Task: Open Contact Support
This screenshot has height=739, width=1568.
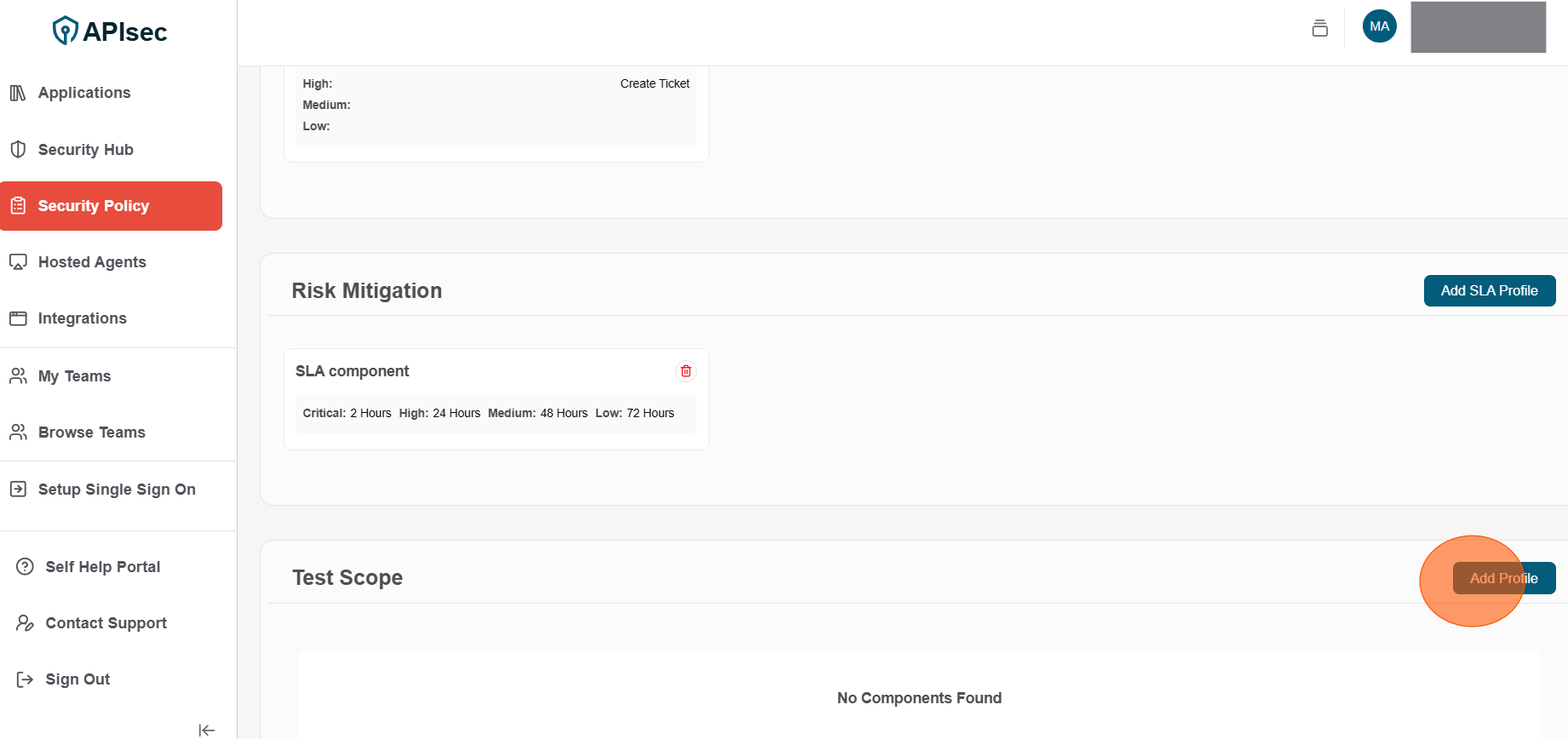Action: [106, 623]
